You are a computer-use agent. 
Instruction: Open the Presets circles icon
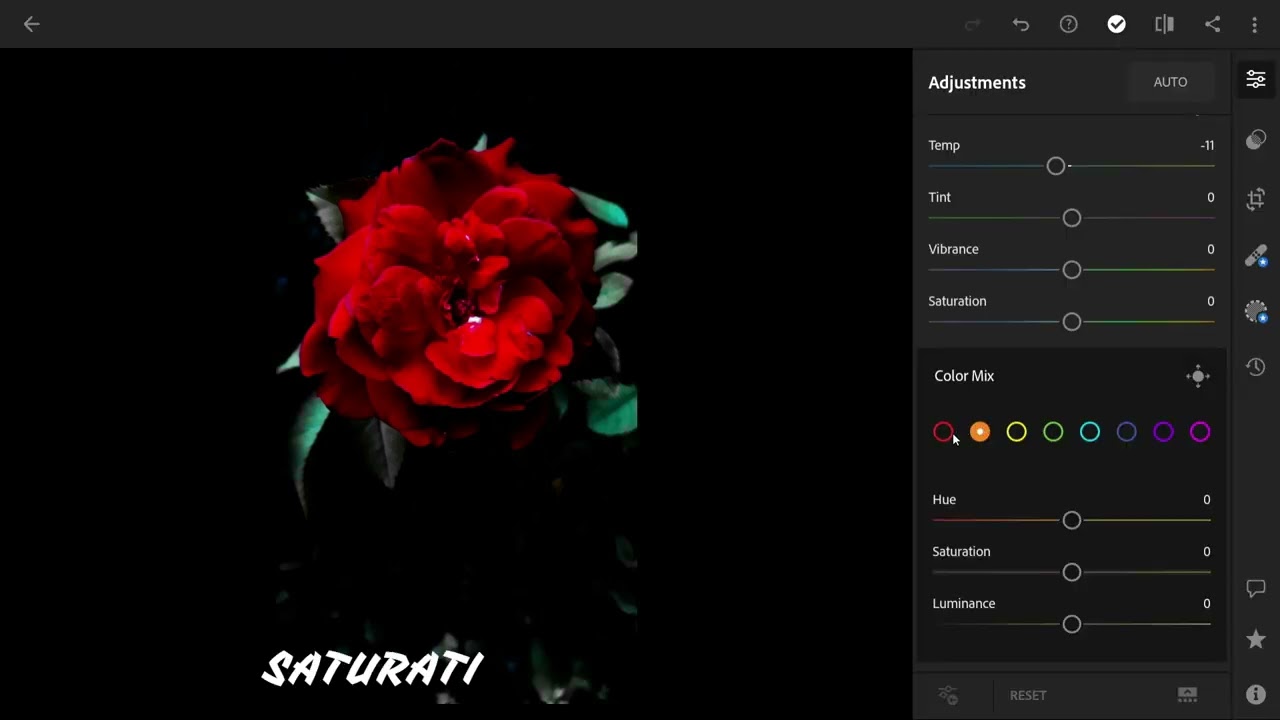[x=1256, y=140]
